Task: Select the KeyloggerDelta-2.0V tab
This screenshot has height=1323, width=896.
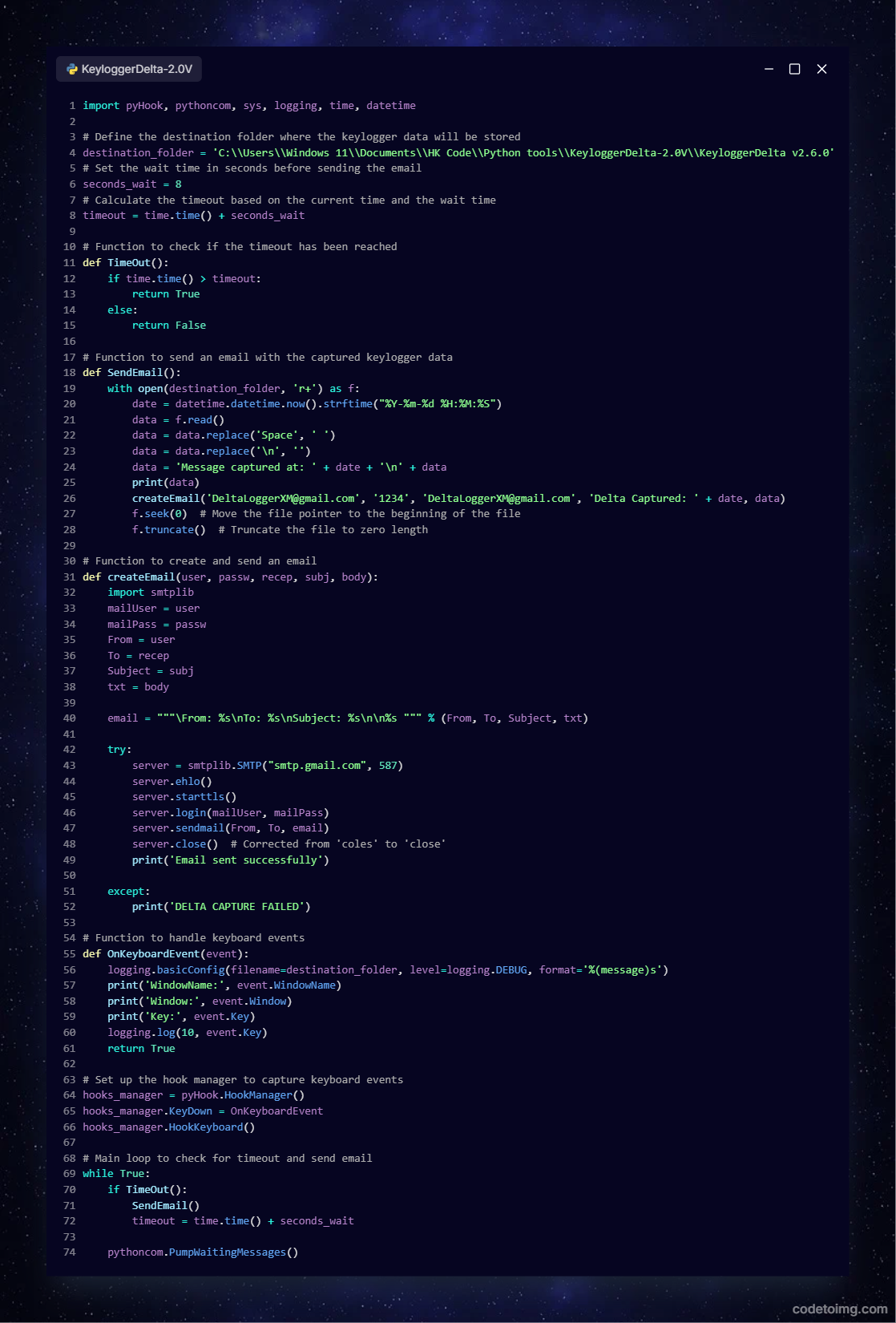Action: (x=129, y=69)
